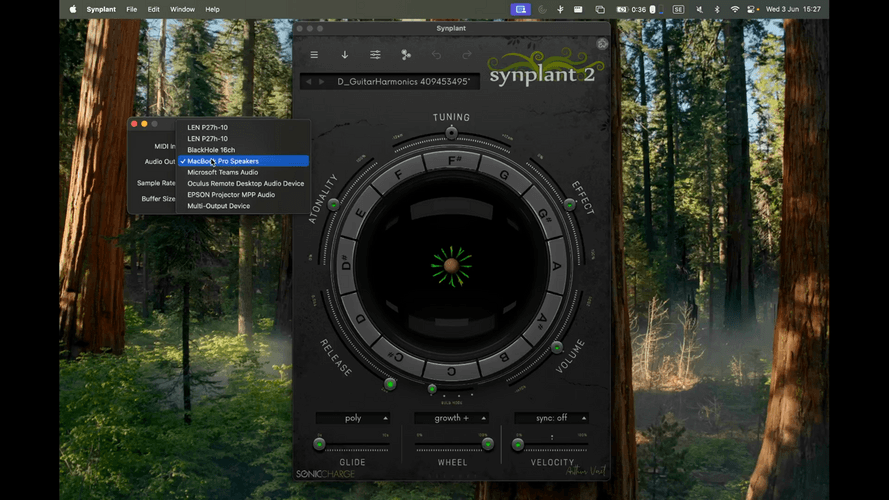Select Multi-Output Device option
This screenshot has width=889, height=500.
coord(243,206)
